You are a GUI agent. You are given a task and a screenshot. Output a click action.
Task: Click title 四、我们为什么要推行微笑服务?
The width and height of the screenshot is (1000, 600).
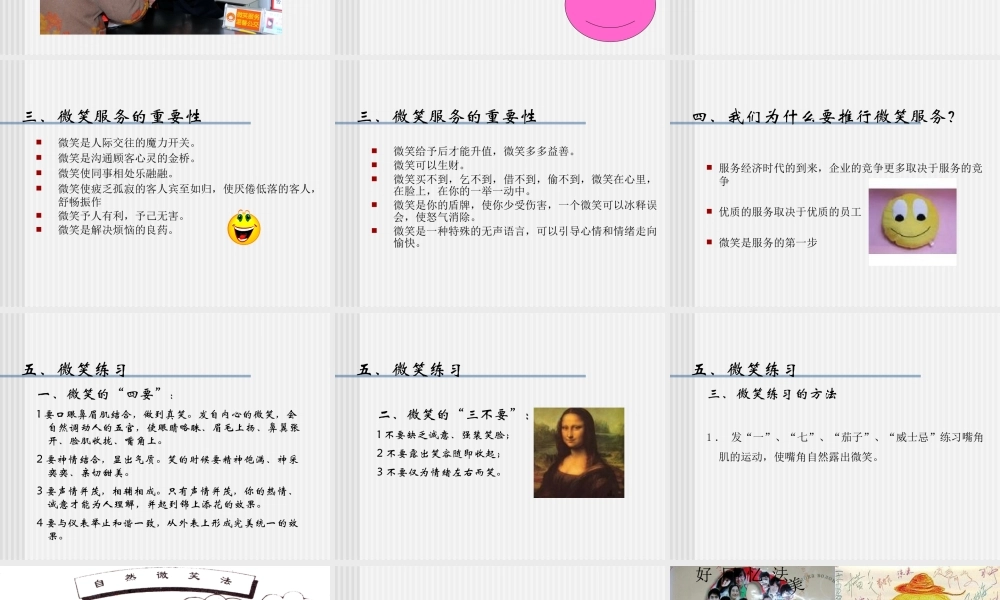click(x=824, y=116)
